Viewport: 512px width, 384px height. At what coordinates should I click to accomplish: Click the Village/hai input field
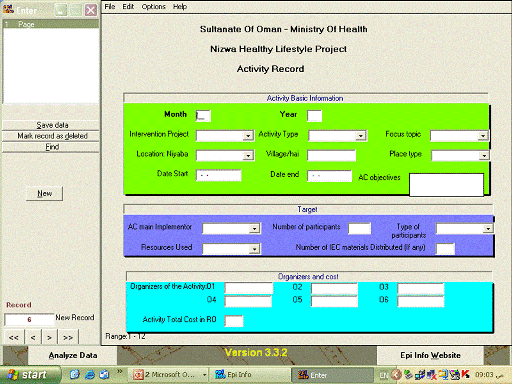point(331,155)
